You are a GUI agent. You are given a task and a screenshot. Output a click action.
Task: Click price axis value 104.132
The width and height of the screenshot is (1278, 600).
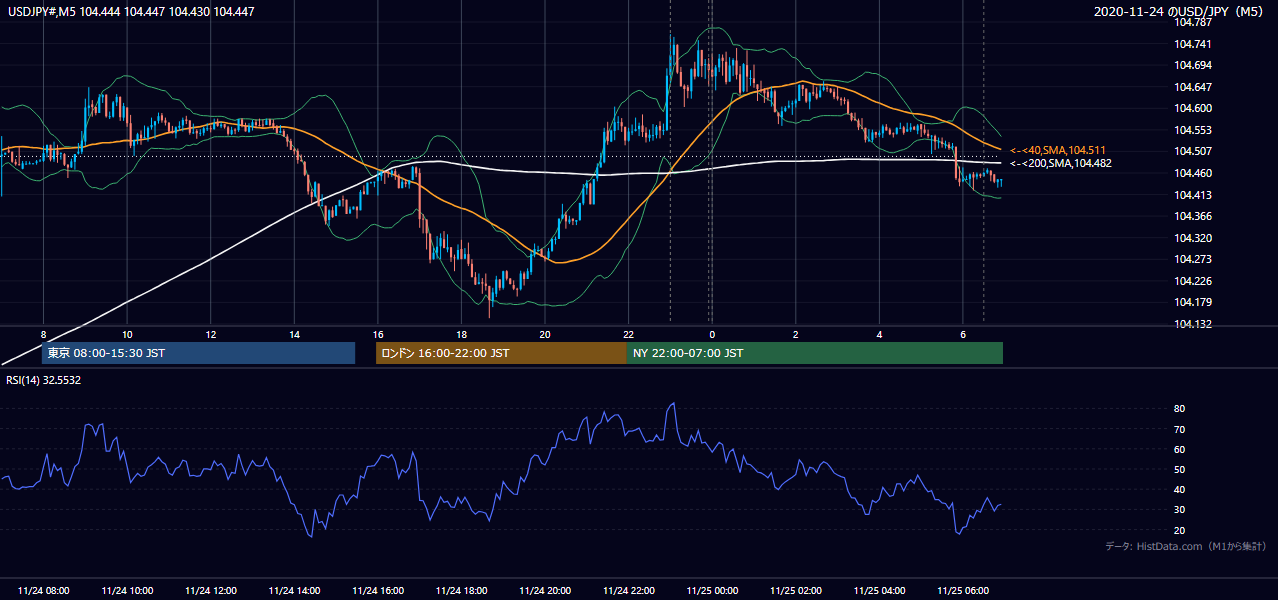[x=1193, y=324]
